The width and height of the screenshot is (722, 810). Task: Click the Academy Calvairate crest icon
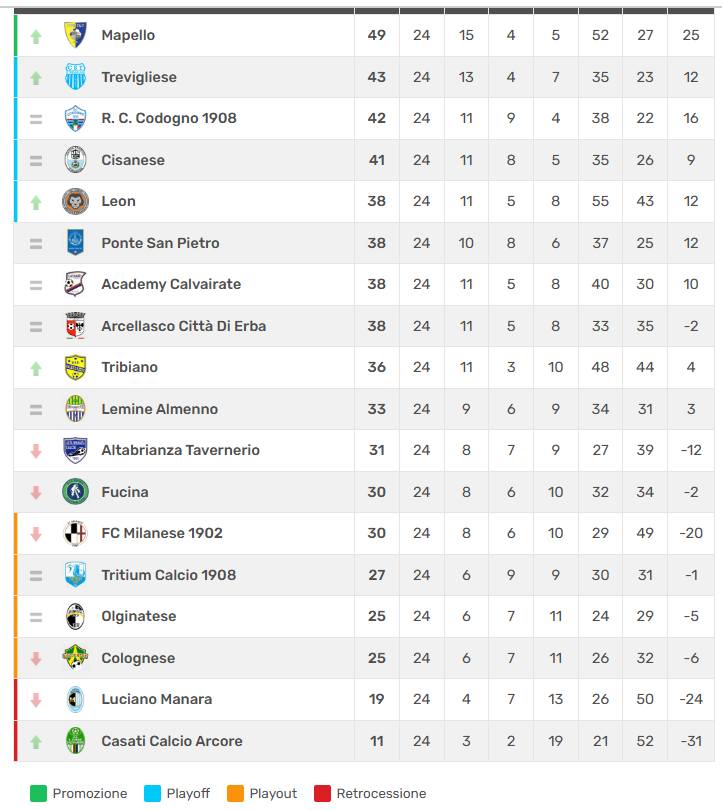point(75,284)
